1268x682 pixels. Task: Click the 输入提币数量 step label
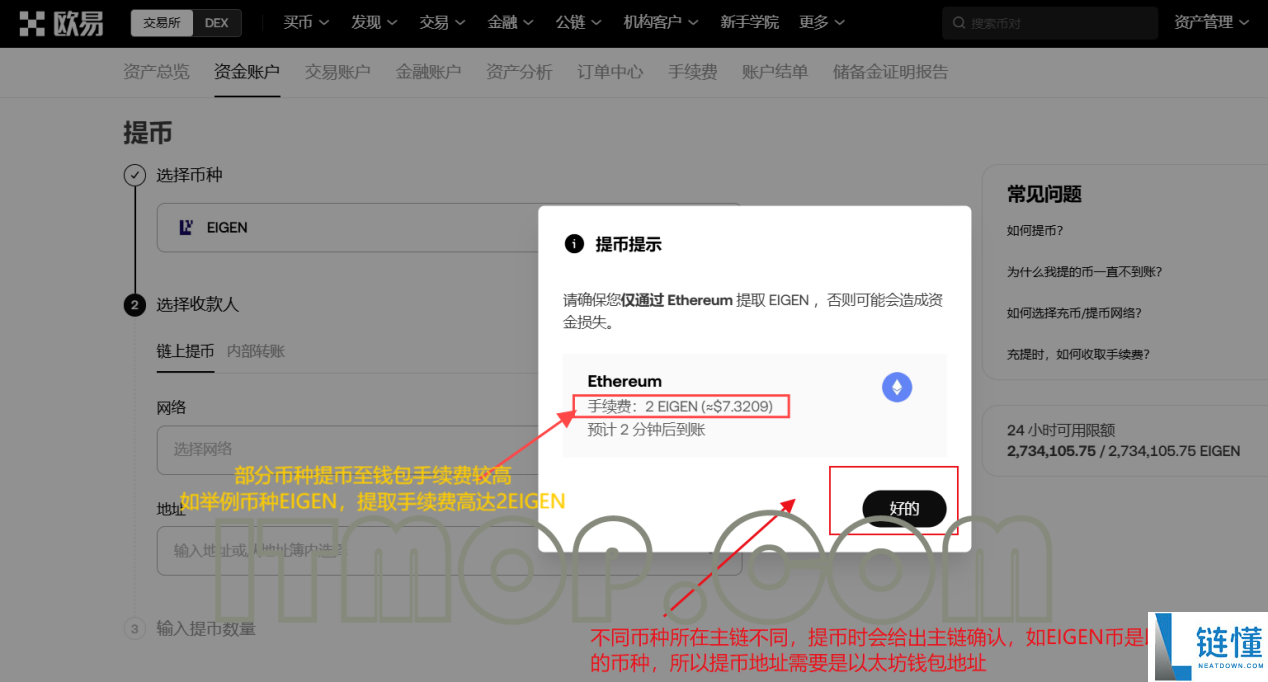pyautogui.click(x=206, y=629)
